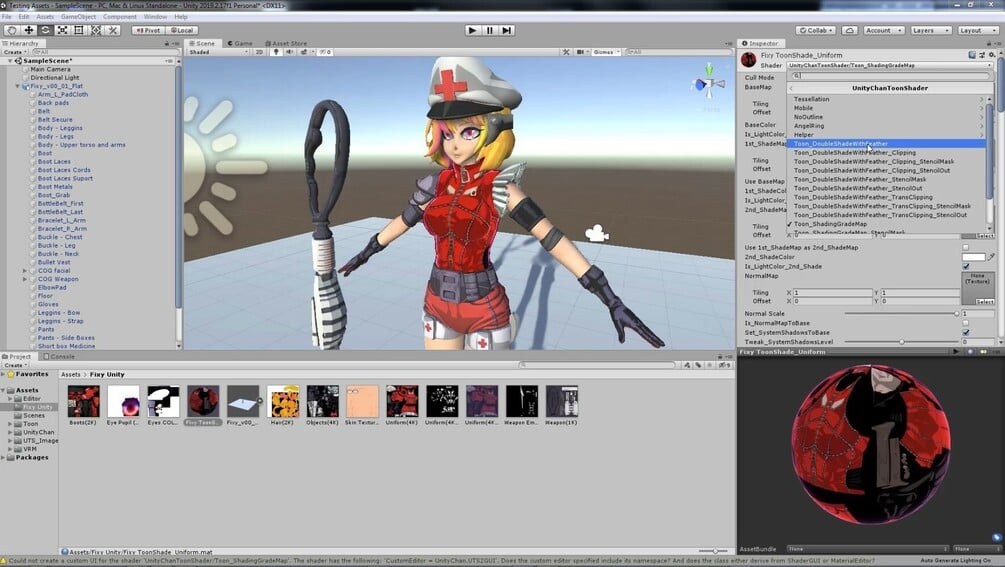Open the Layers dropdown
Image resolution: width=1005 pixels, height=567 pixels.
tap(930, 30)
